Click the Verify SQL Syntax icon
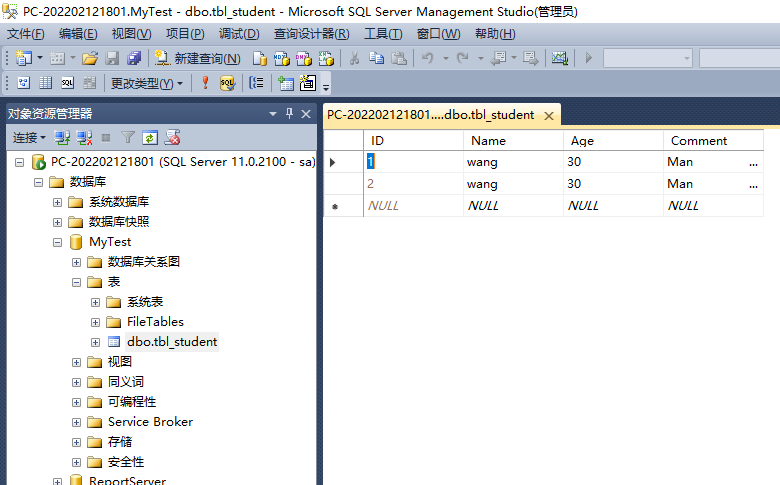Viewport: 780px width, 485px height. tap(227, 83)
